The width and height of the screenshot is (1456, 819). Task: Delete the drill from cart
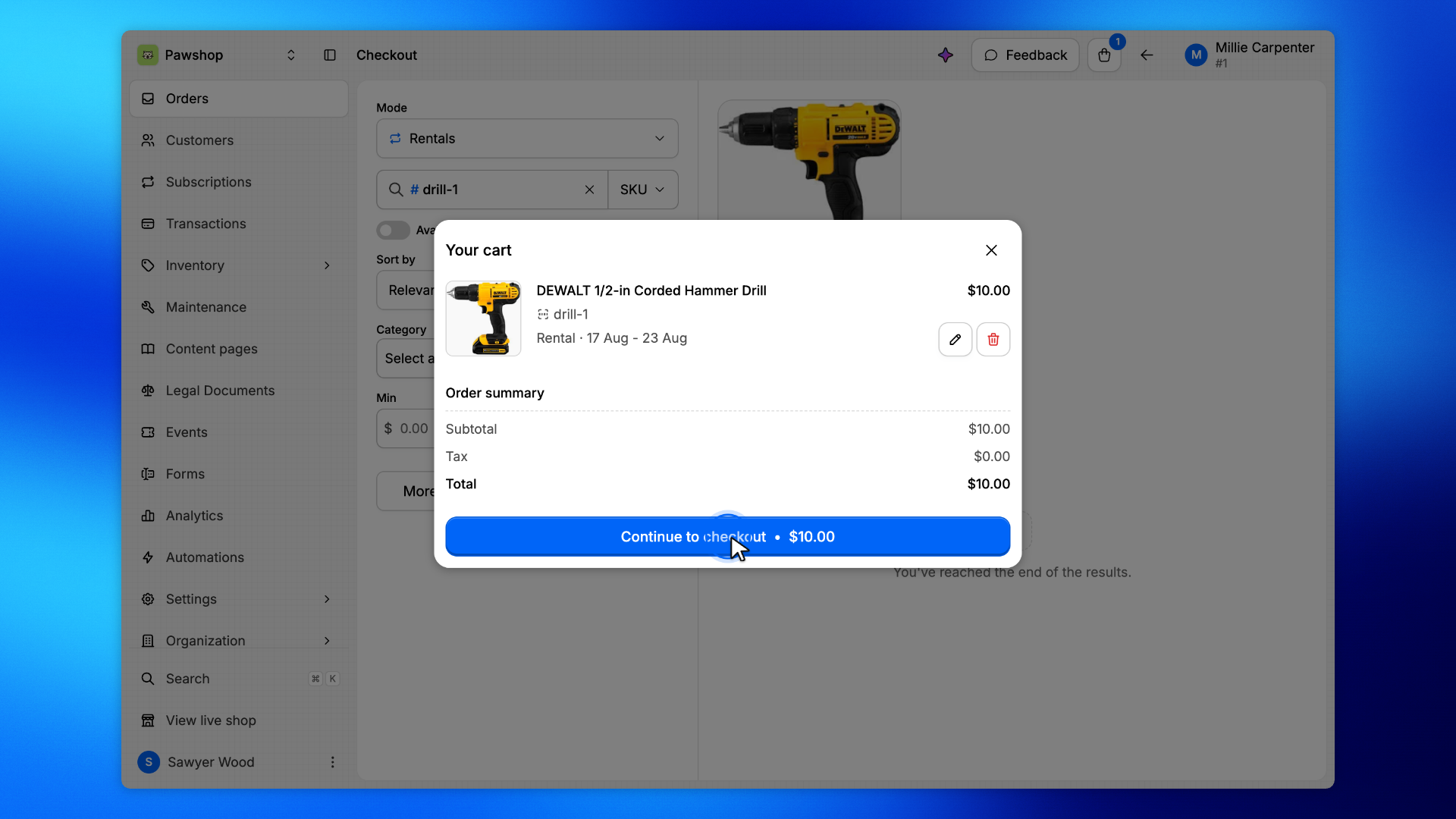993,339
